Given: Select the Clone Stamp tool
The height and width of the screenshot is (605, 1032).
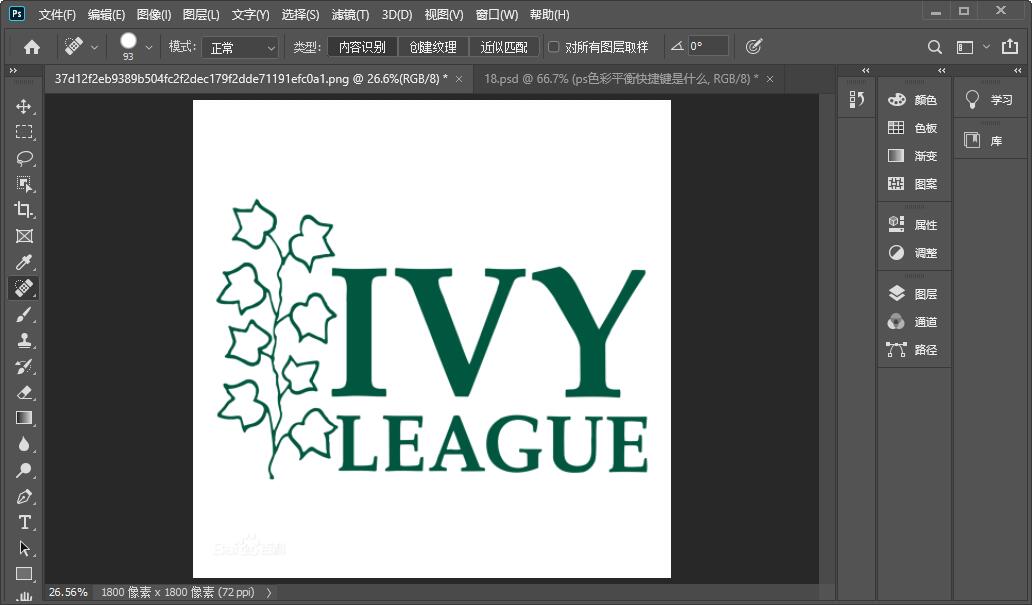Looking at the screenshot, I should (x=24, y=340).
